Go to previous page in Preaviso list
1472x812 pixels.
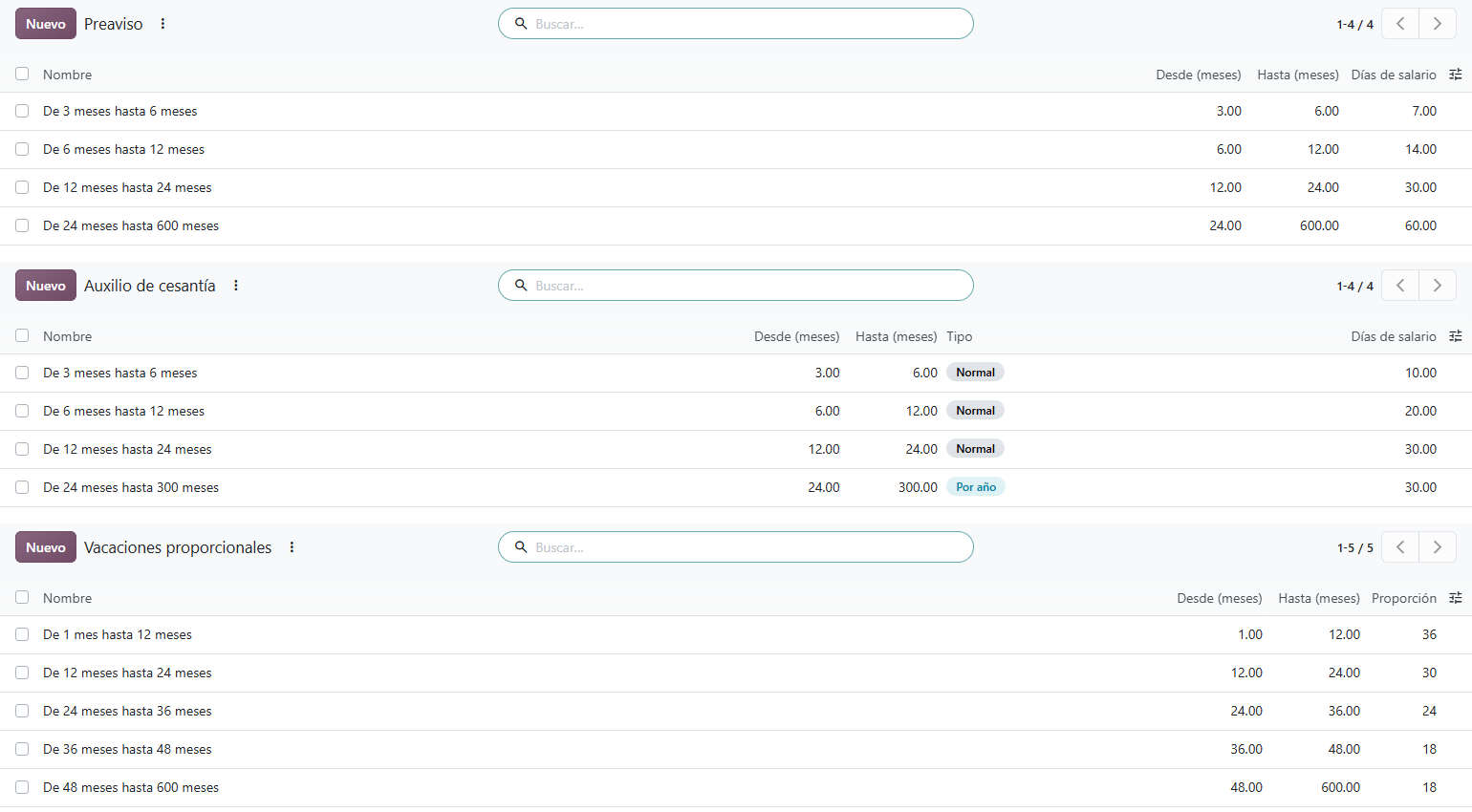click(1400, 24)
